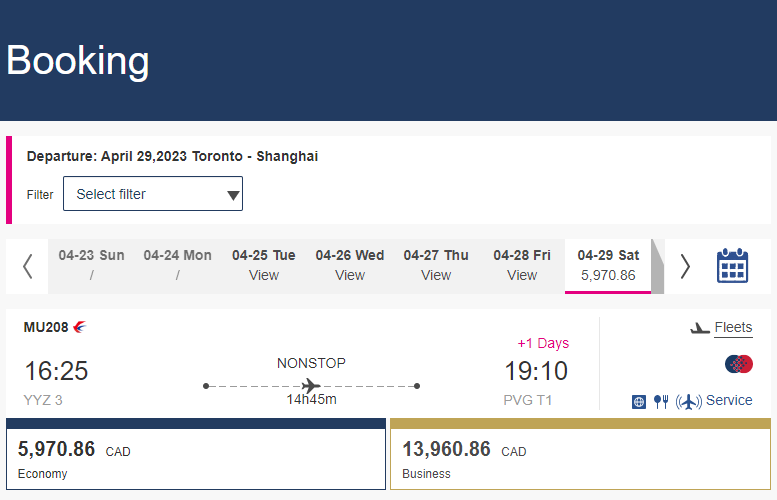Click the red and blue partner logo
Viewport: 777px width, 500px height.
point(739,364)
